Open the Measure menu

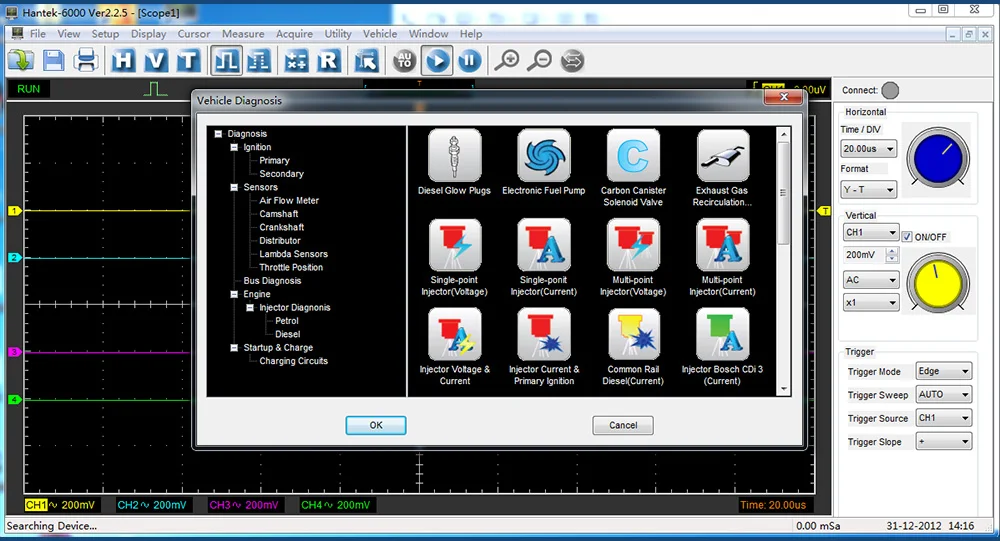point(243,34)
